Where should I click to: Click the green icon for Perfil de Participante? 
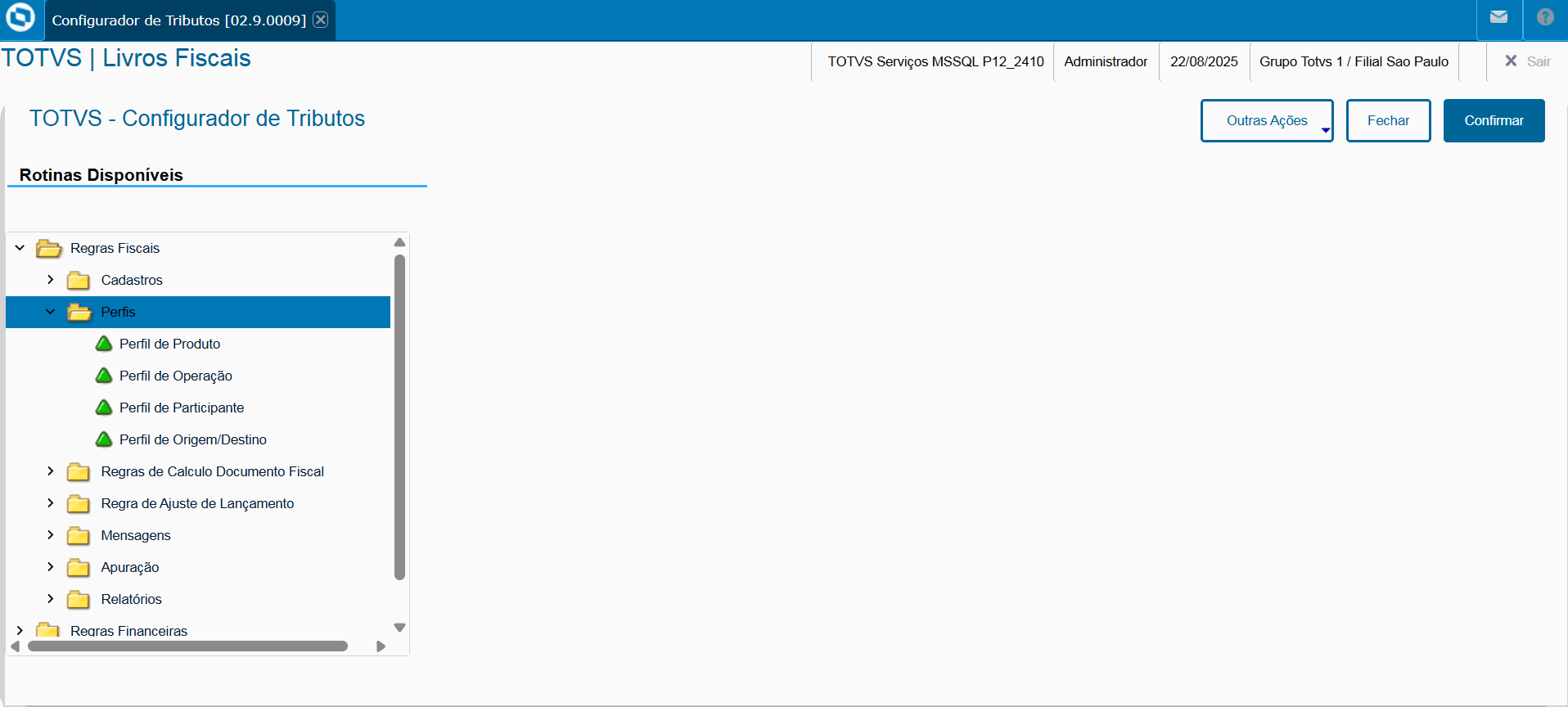coord(104,408)
